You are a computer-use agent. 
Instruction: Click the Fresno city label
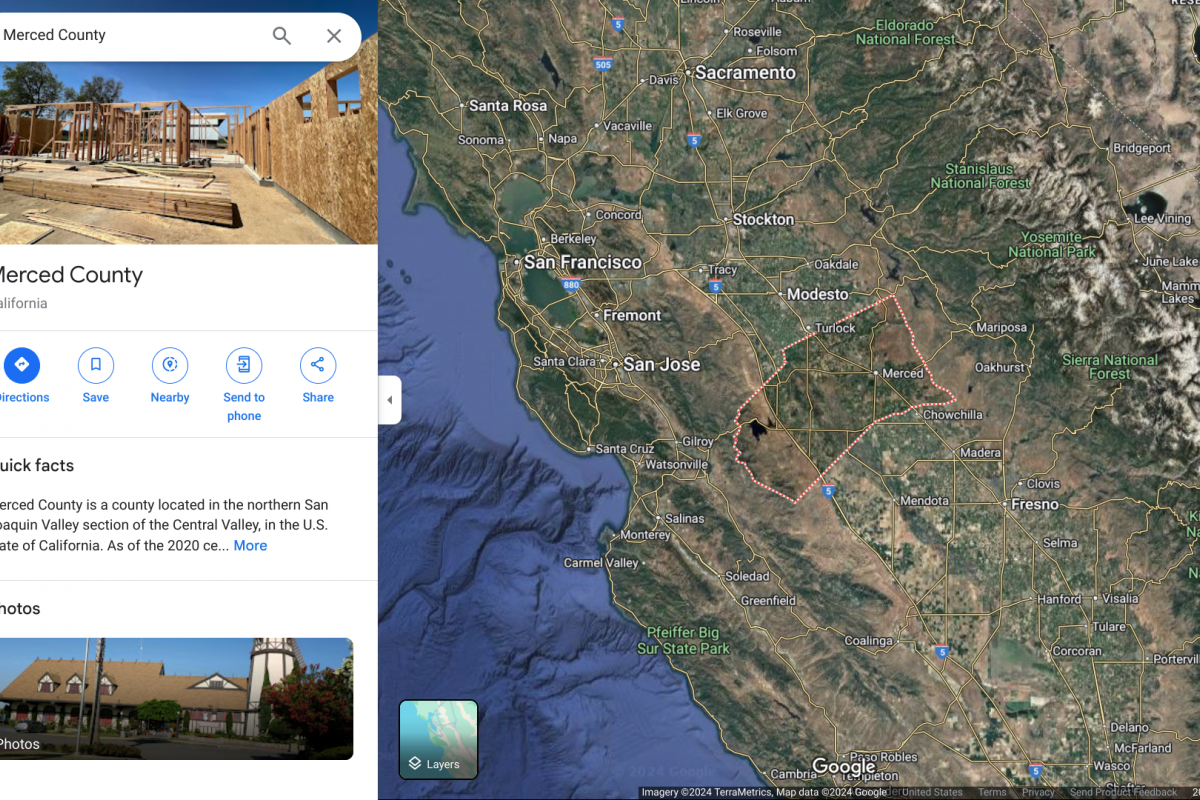1034,504
